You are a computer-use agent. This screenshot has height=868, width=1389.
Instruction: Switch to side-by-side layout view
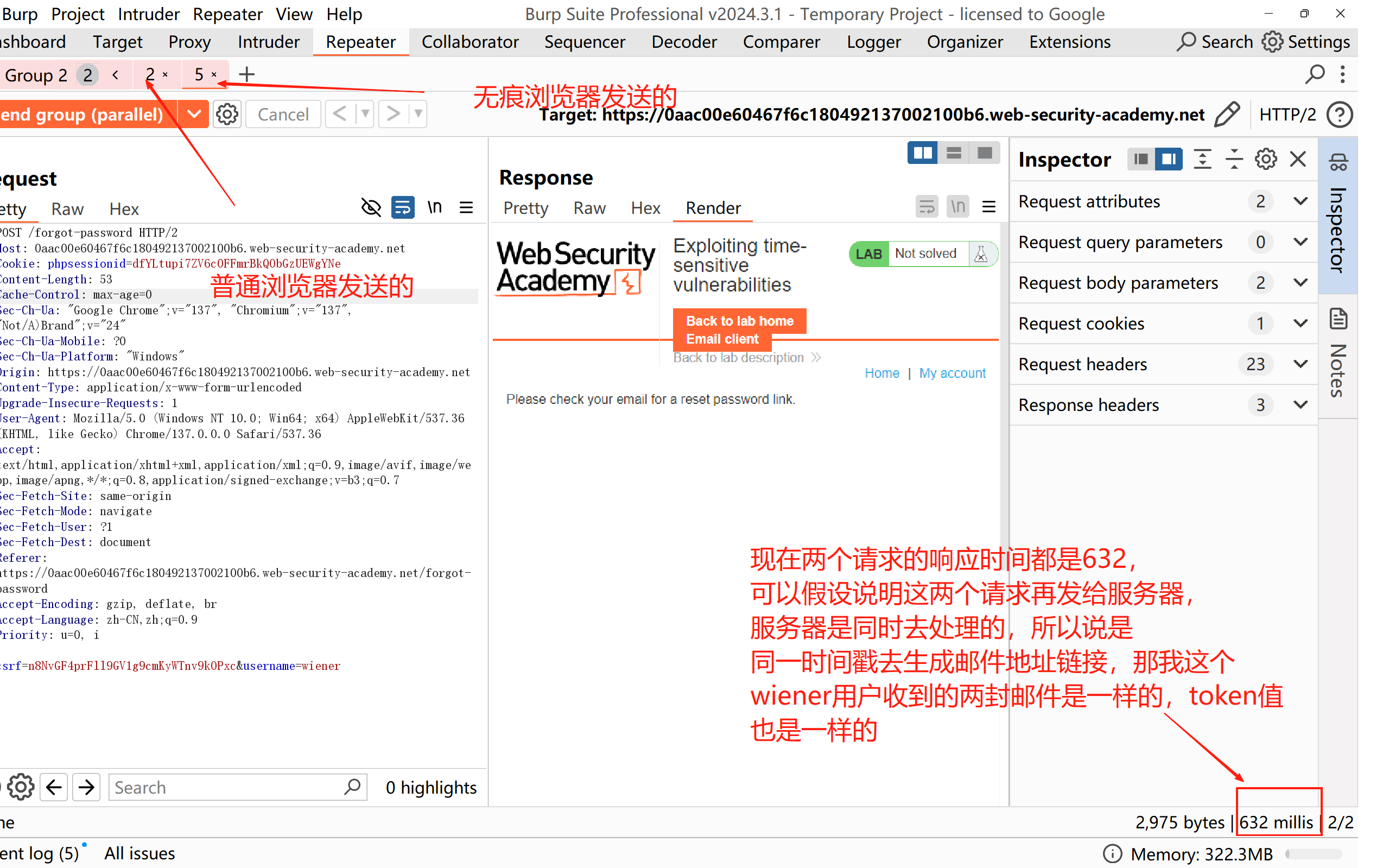tap(922, 153)
